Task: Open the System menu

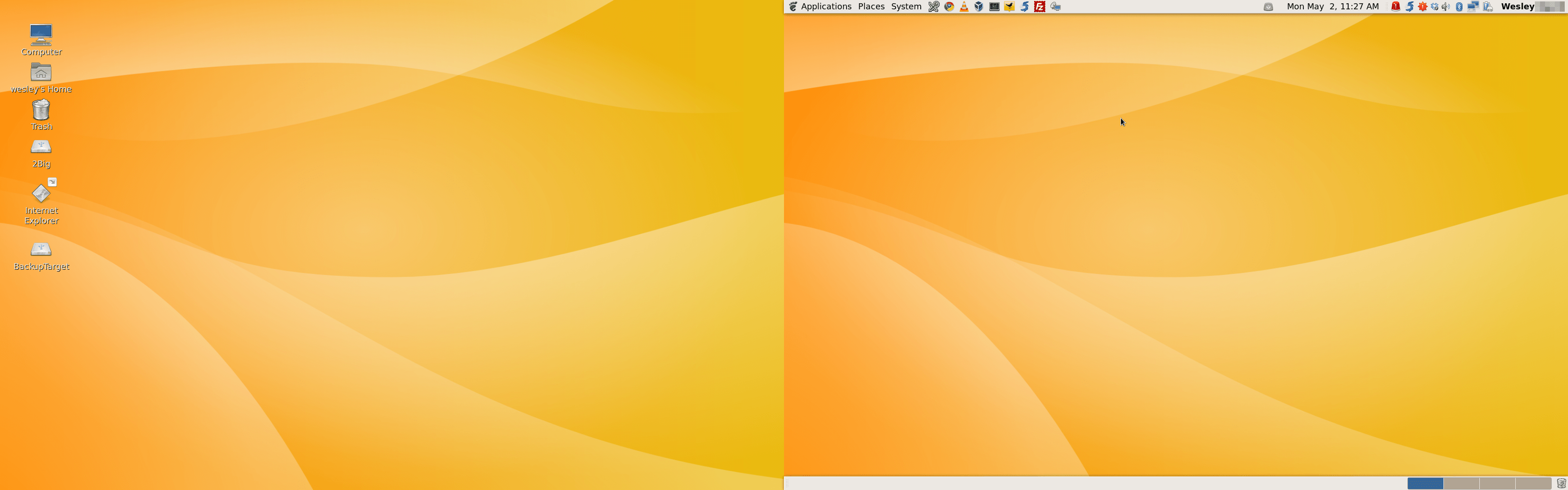Action: [906, 7]
